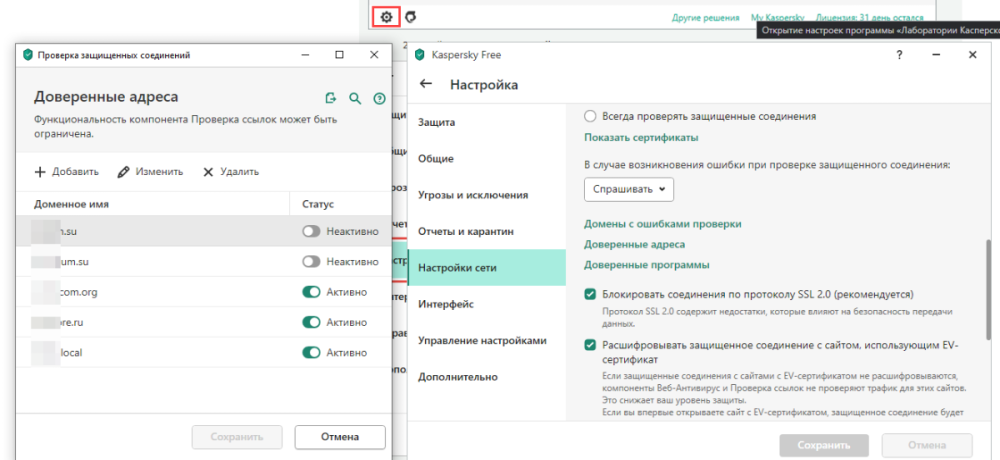The image size is (1000, 460).
Task: Open Общие settings section
Action: point(487,159)
